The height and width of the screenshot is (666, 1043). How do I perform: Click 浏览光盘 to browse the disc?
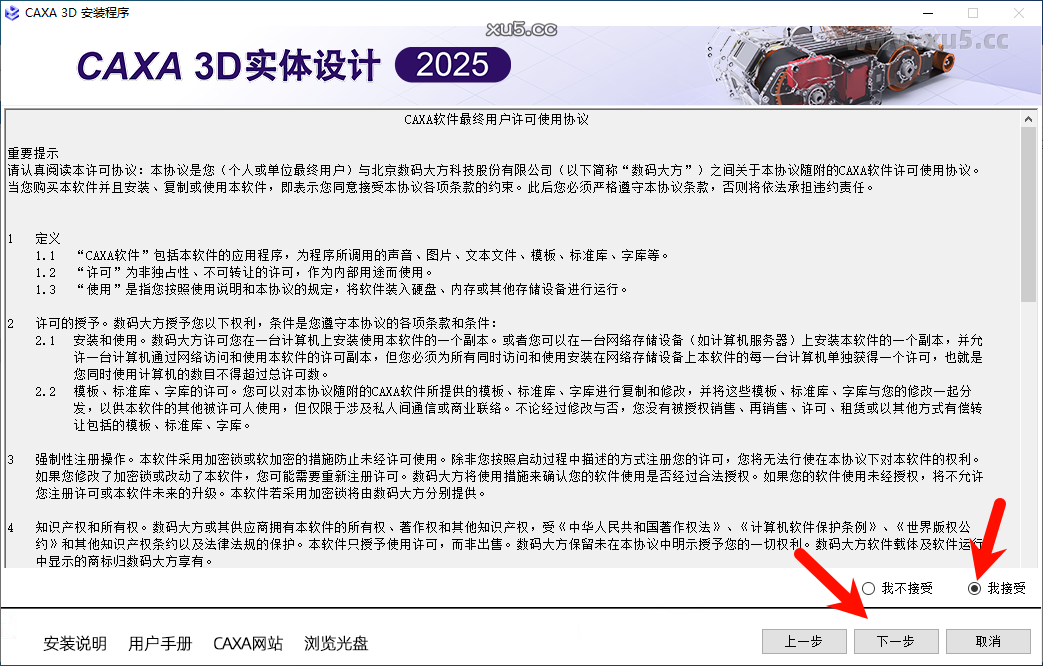[337, 644]
